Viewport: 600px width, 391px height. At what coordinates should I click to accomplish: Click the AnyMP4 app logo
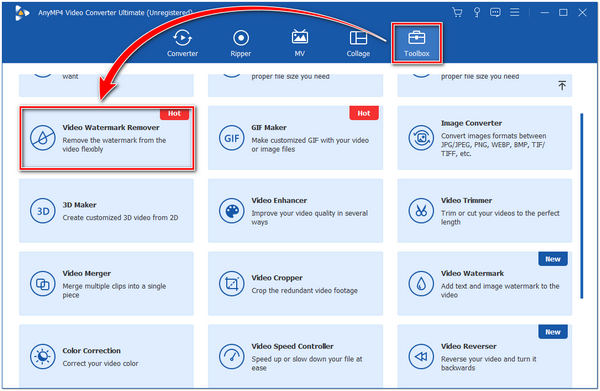click(x=21, y=13)
